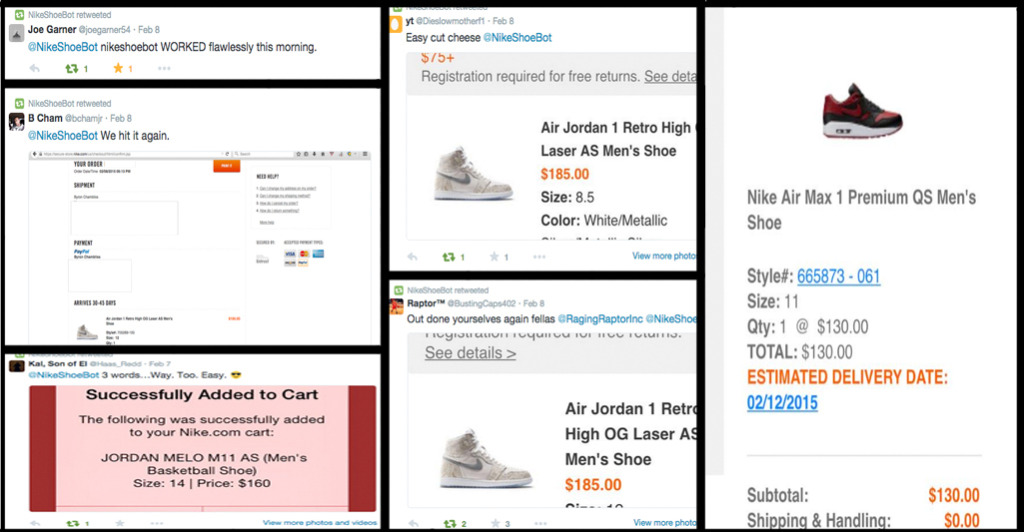The height and width of the screenshot is (532, 1024).
Task: Favorite Joe Garner's tweet with the star
Action: (116, 68)
